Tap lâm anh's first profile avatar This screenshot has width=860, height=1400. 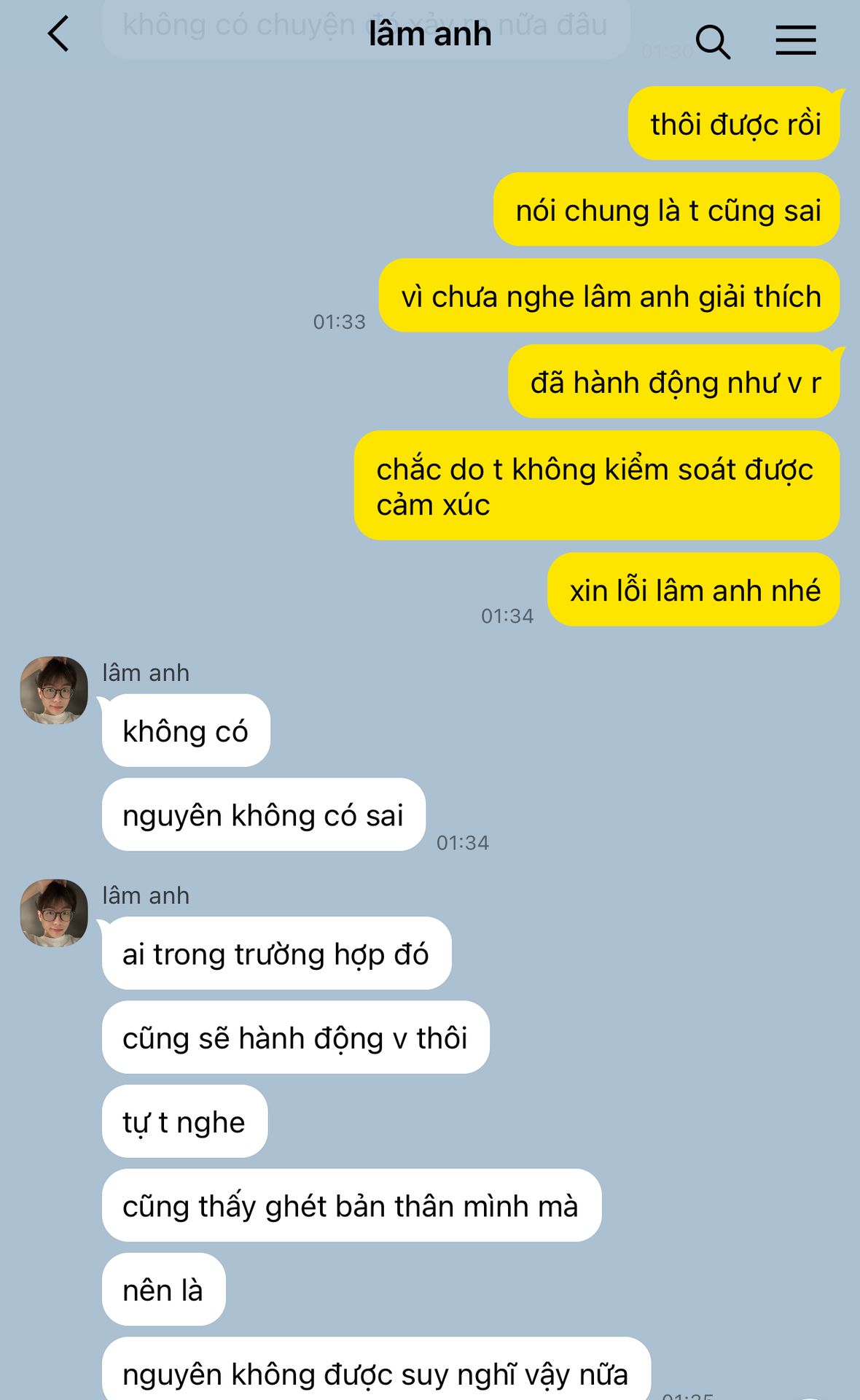tap(54, 690)
